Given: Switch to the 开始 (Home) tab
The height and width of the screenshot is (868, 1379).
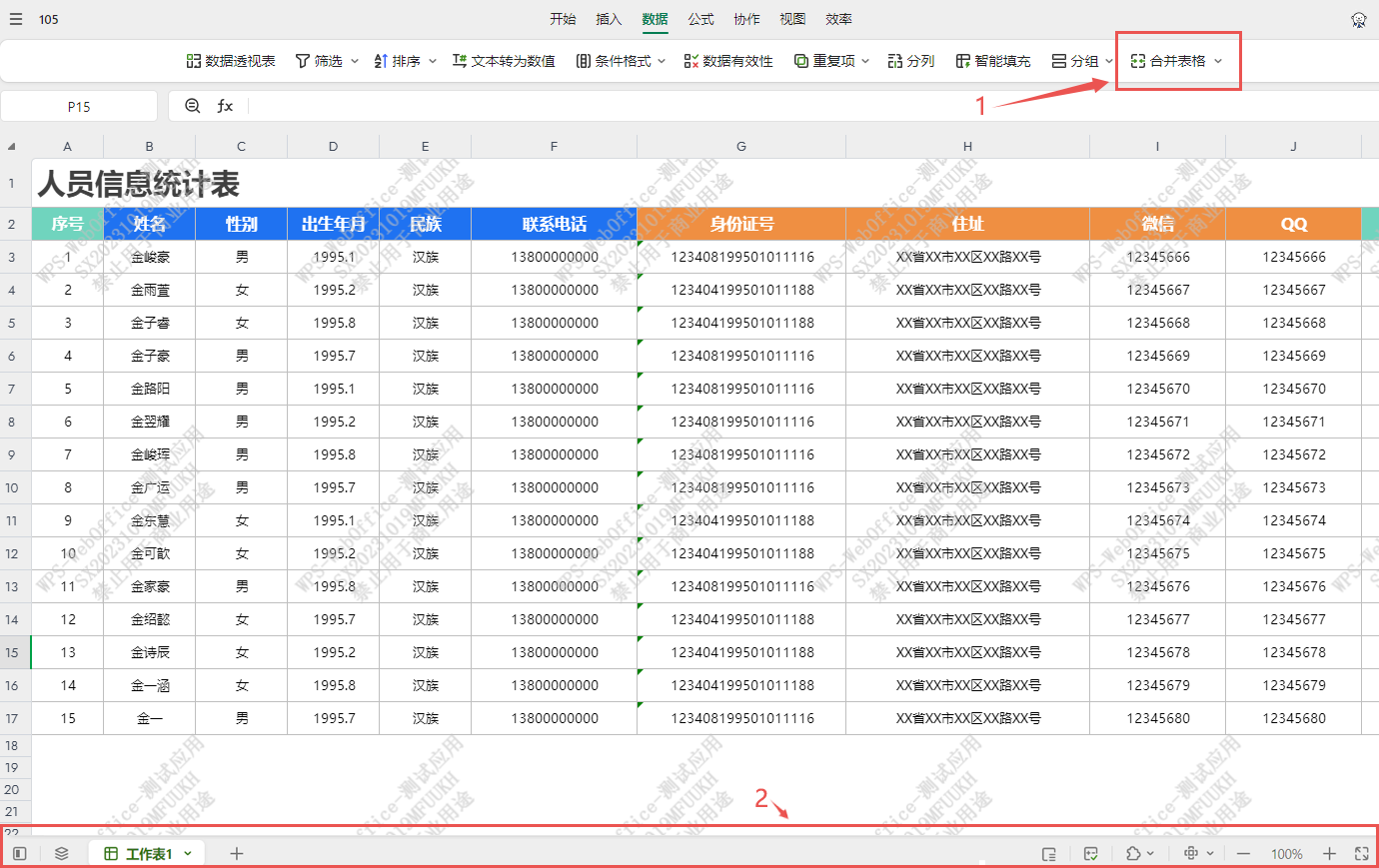Looking at the screenshot, I should pos(563,19).
